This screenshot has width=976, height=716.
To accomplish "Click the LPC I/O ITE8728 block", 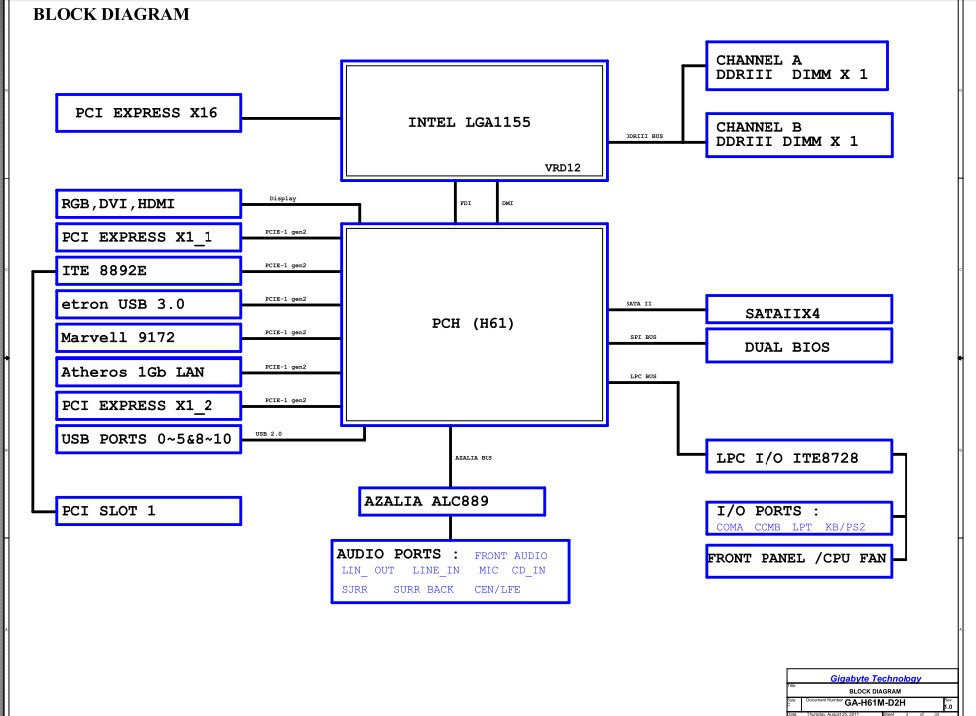I will (799, 456).
